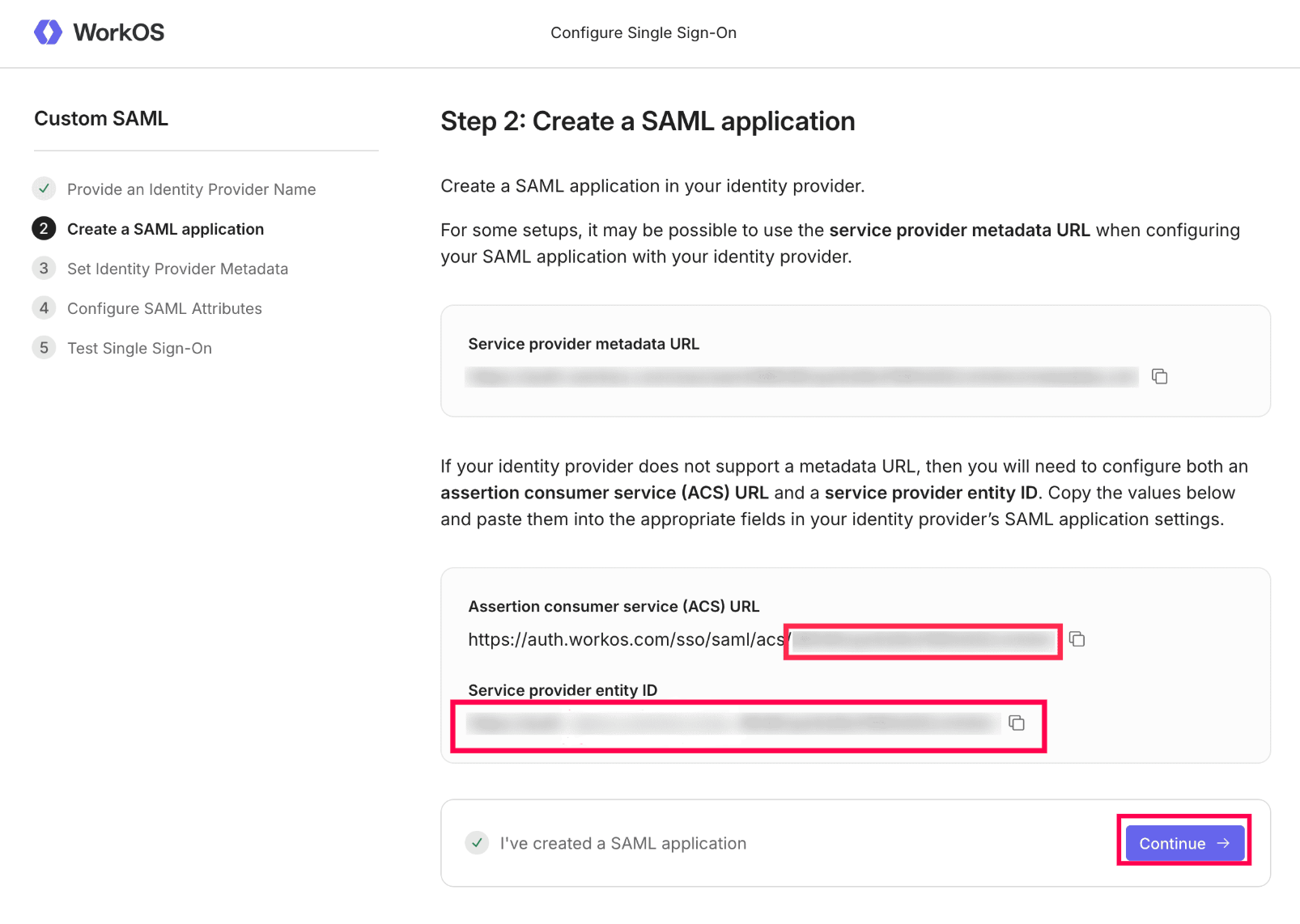Go to 'Set Identity Provider Metadata' step
The image size is (1300, 924).
(x=177, y=269)
